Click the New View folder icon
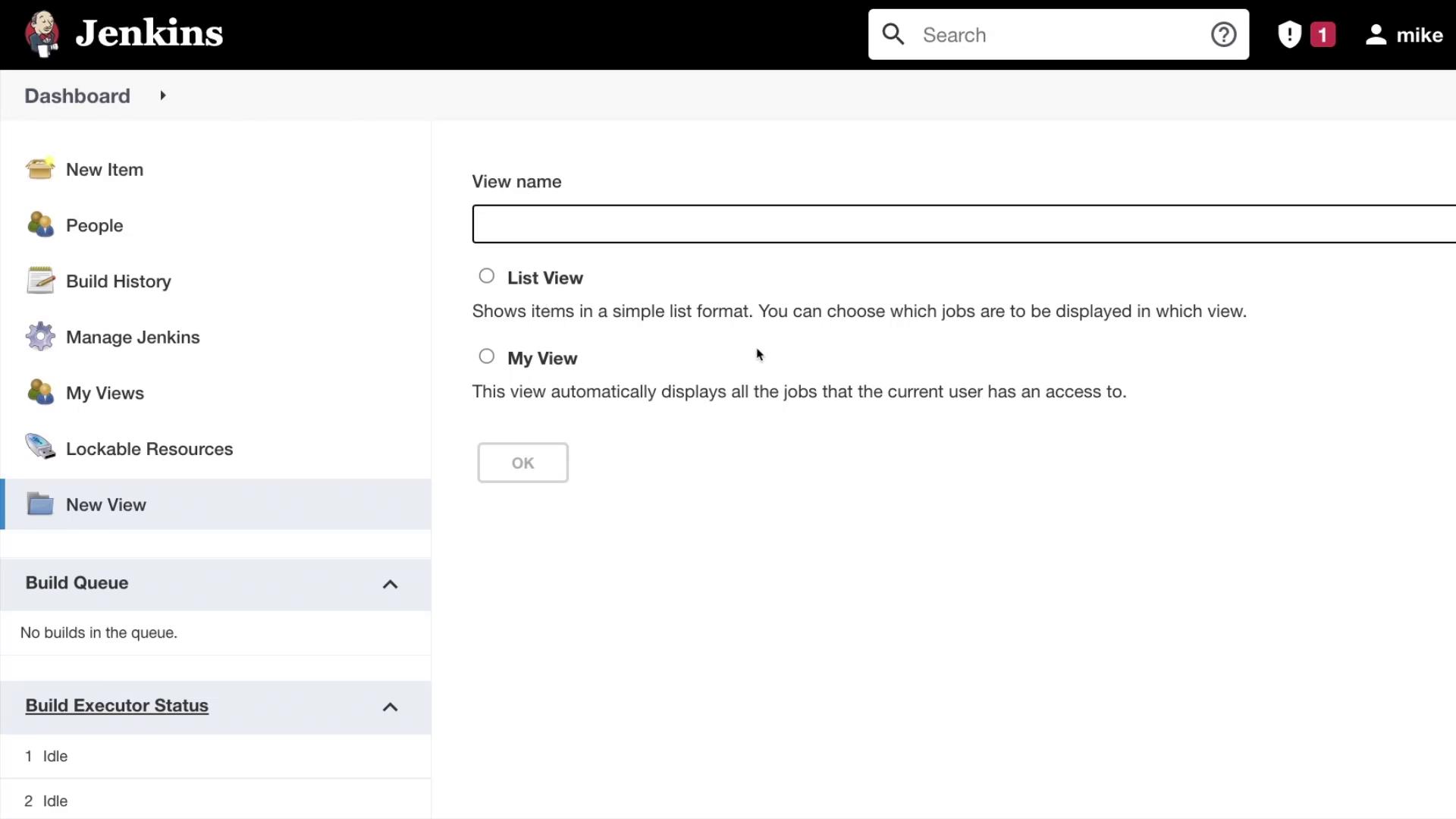The image size is (1456, 819). pyautogui.click(x=40, y=504)
